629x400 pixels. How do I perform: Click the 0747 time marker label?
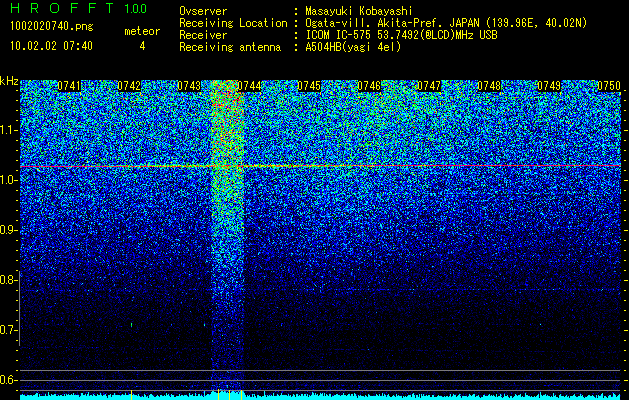429,86
